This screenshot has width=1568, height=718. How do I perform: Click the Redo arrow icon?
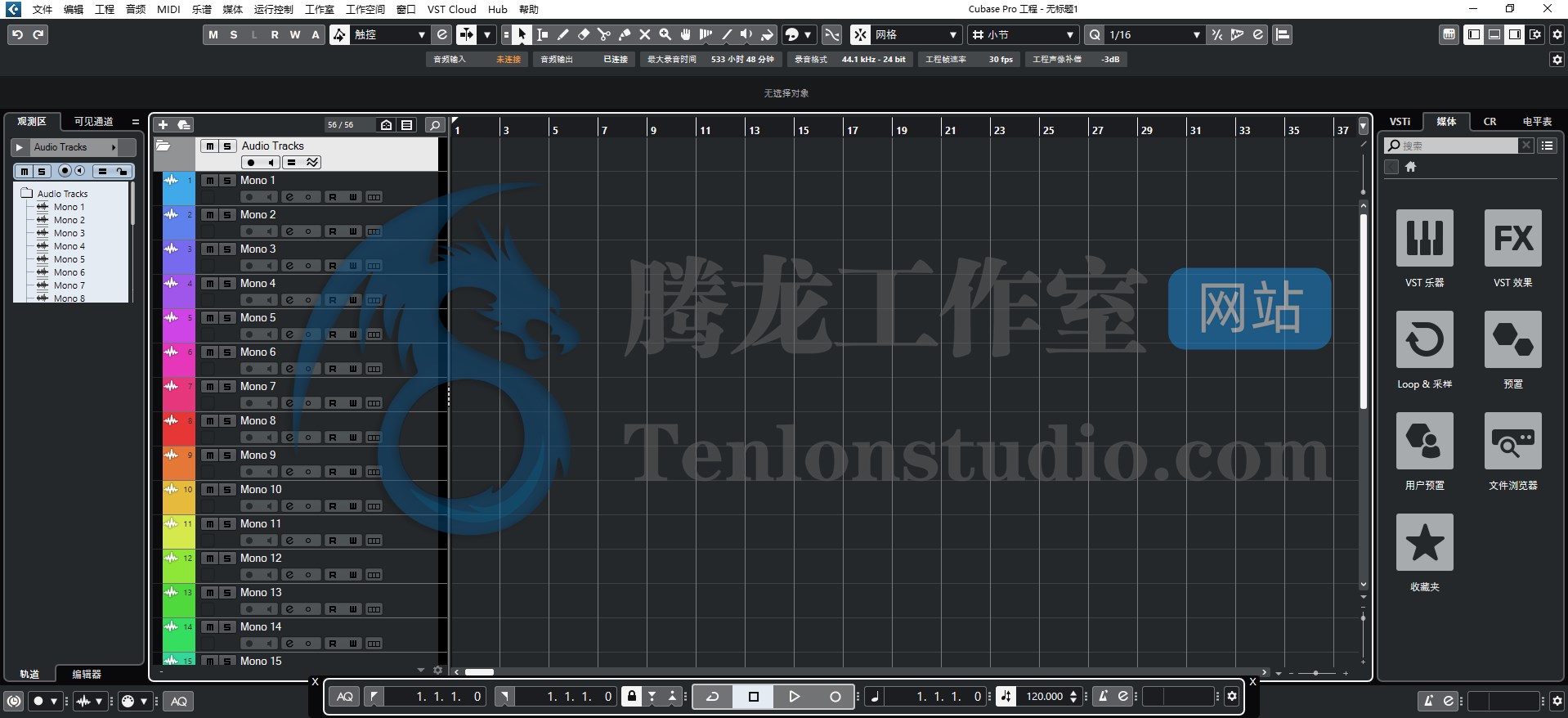coord(38,34)
